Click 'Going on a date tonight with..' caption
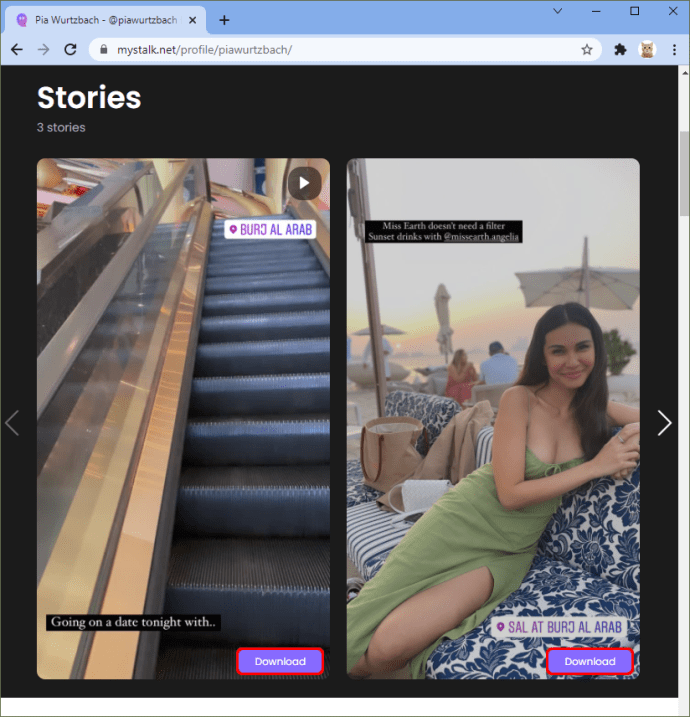Image resolution: width=690 pixels, height=717 pixels. pyautogui.click(x=133, y=622)
